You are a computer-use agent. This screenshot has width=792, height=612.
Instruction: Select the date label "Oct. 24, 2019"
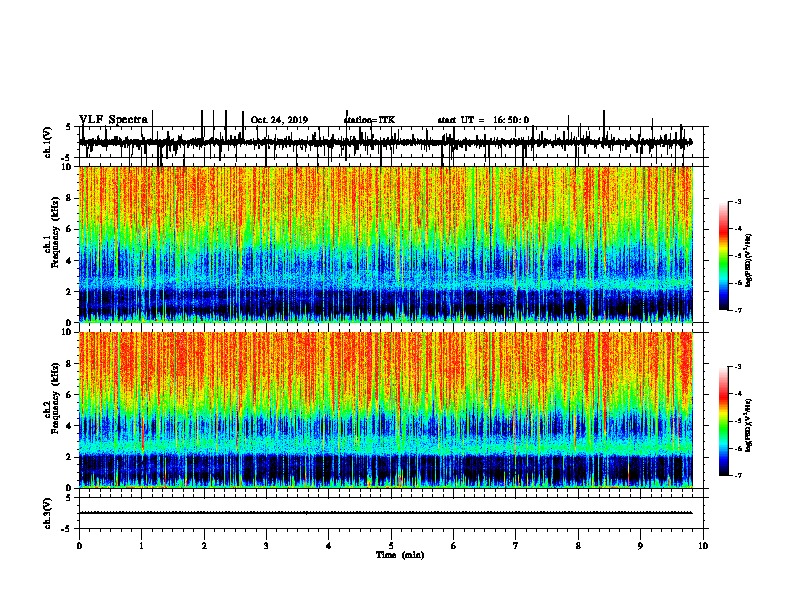[x=279, y=120]
